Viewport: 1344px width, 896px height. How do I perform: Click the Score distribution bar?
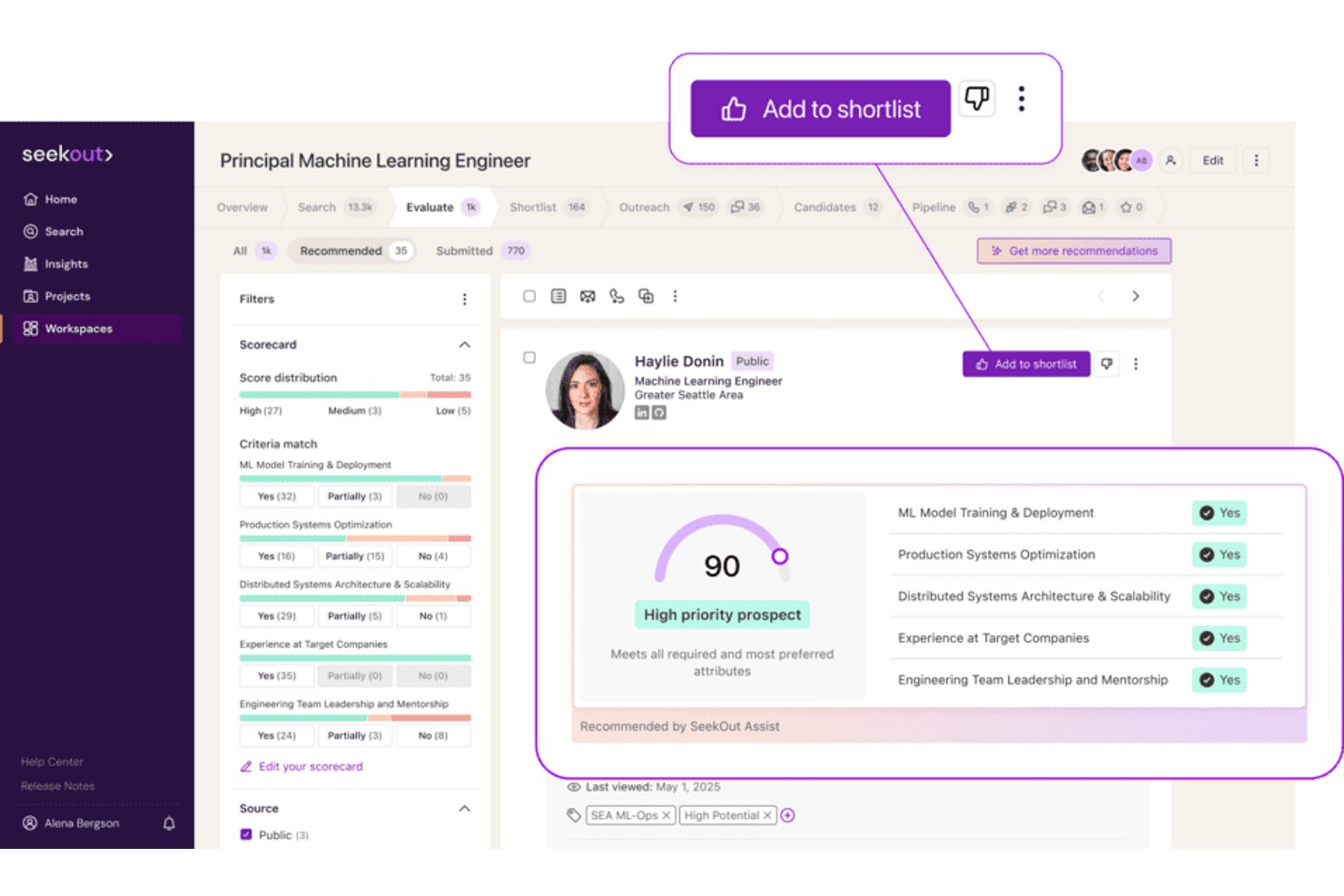coord(355,395)
